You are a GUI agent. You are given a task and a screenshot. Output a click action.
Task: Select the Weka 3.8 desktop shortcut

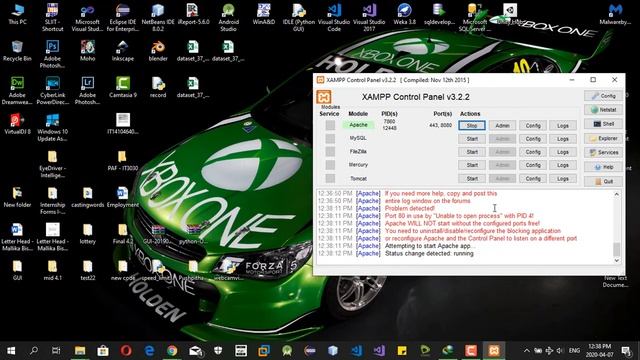404,14
